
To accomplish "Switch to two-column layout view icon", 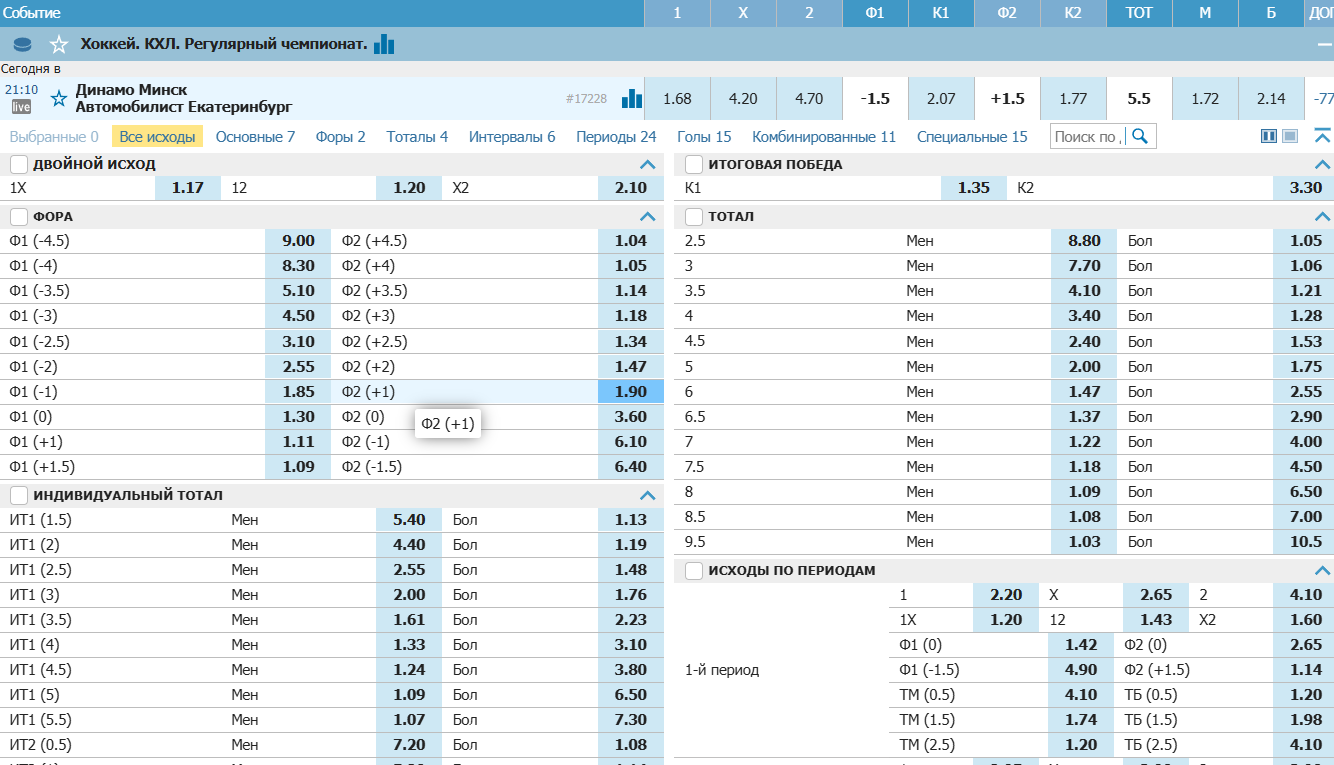I will (1269, 136).
